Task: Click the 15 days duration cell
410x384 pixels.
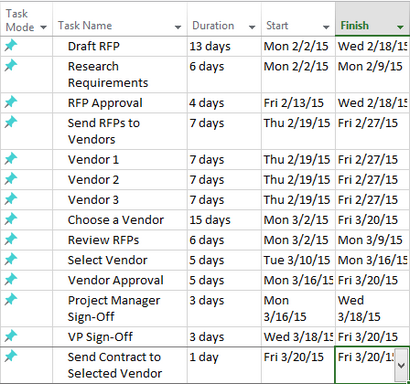Action: (x=224, y=220)
